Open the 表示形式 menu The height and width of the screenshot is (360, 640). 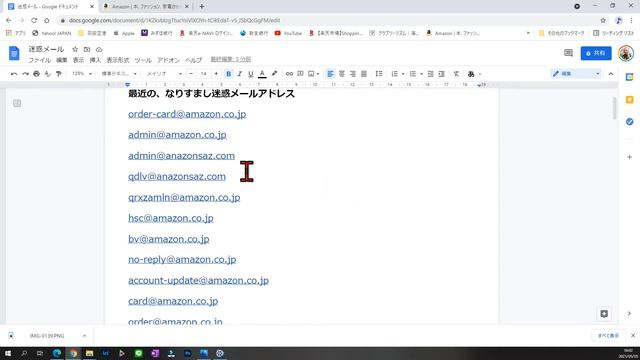(x=118, y=60)
